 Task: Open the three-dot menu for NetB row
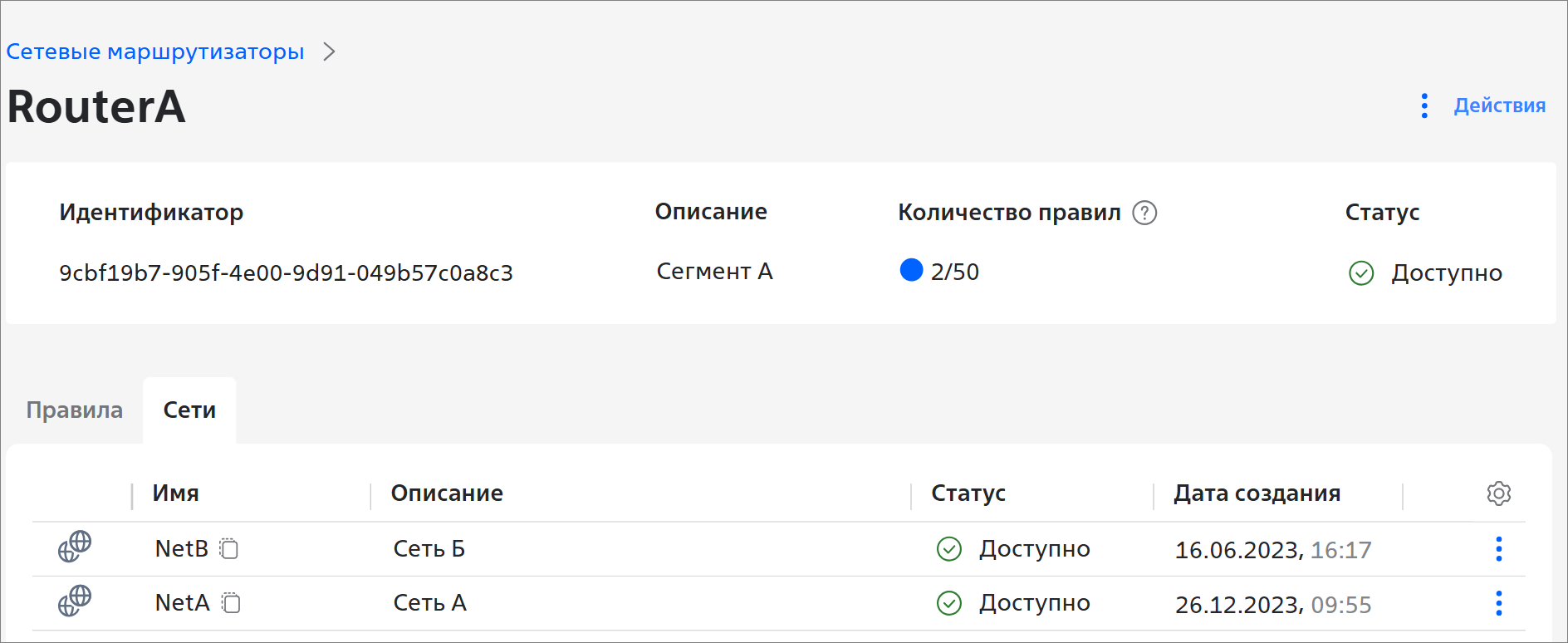[1498, 549]
